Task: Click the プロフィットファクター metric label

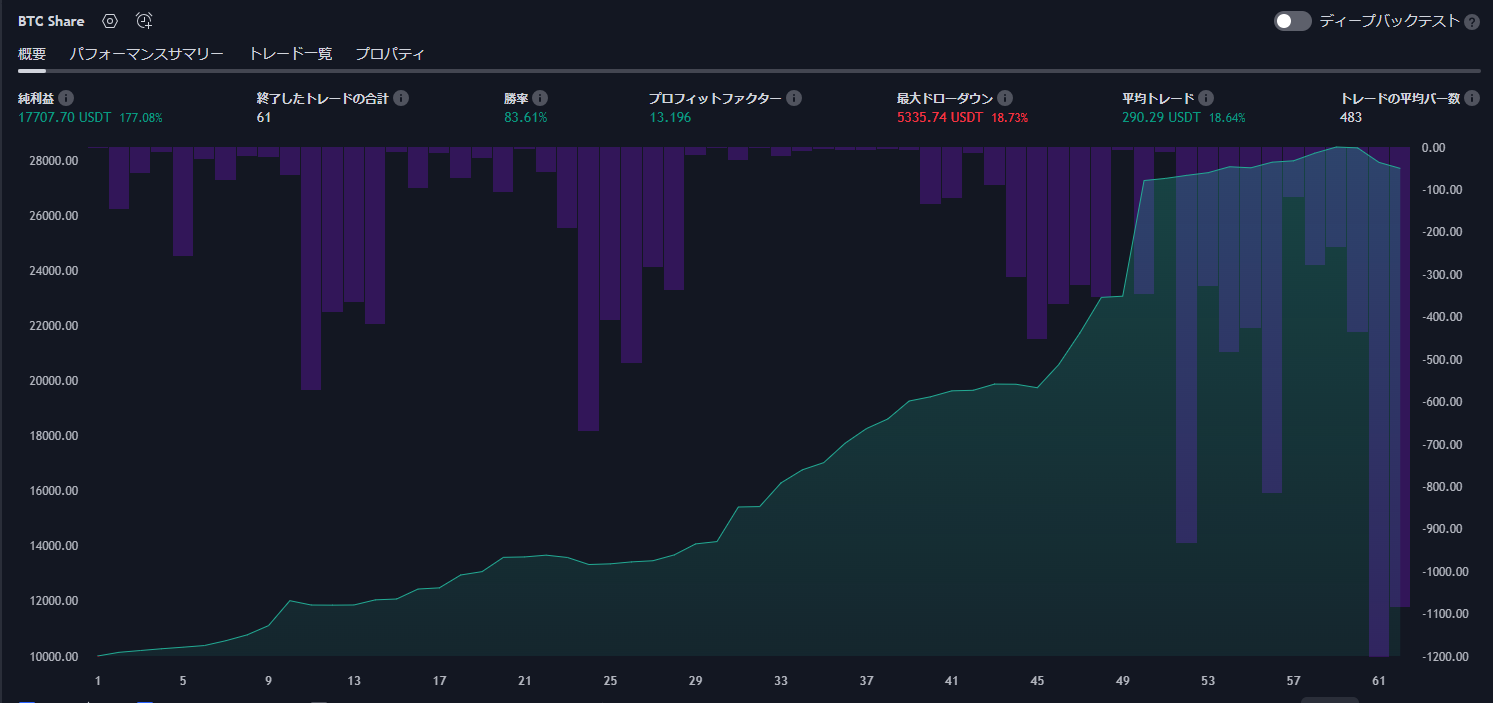Action: pyautogui.click(x=715, y=98)
